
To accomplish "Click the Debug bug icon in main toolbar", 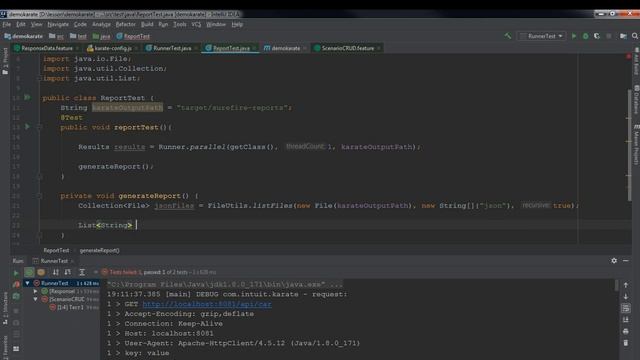I will (x=585, y=36).
